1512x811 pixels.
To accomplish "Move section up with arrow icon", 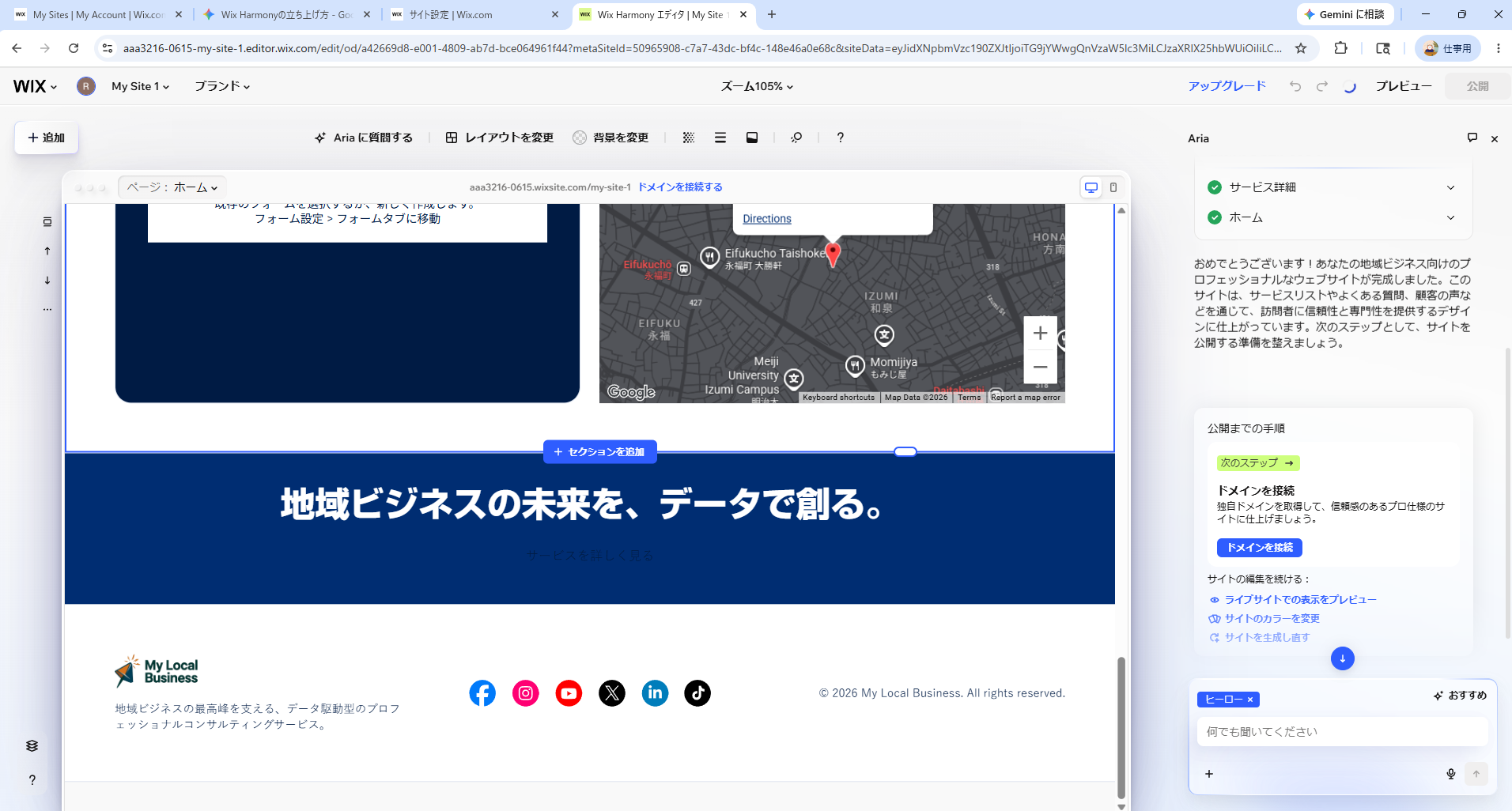I will click(47, 251).
